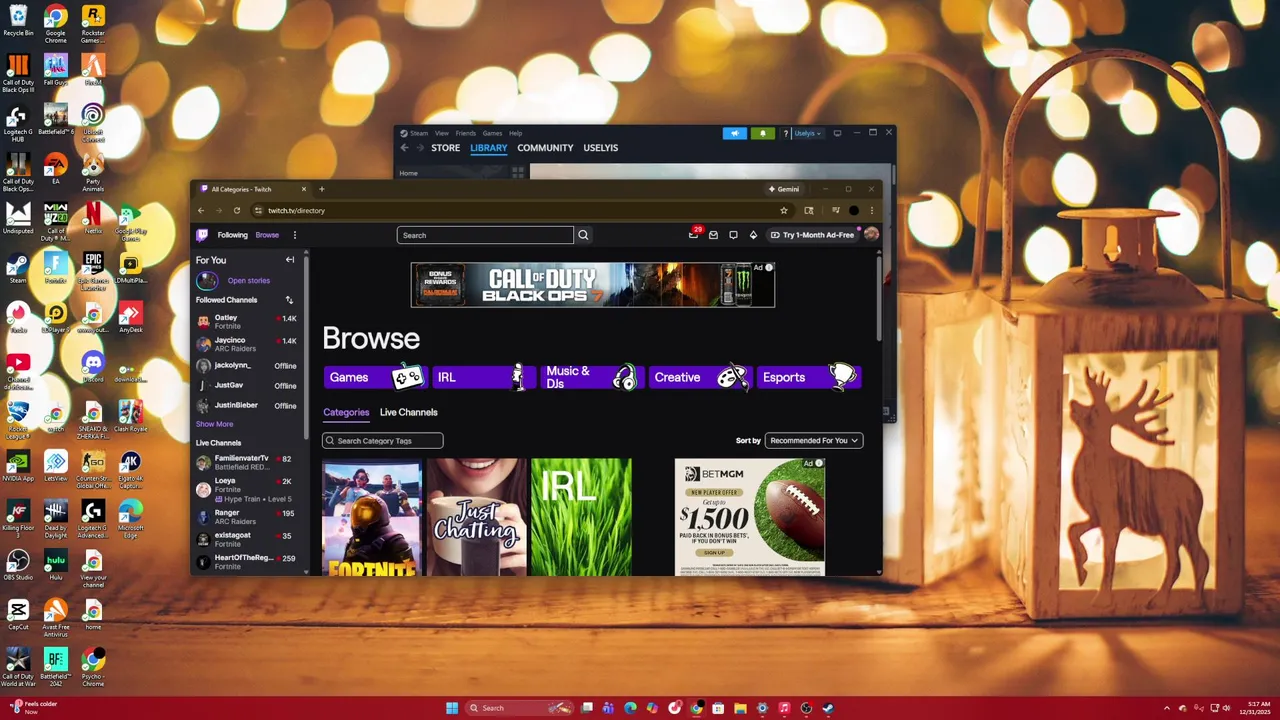Click the Windows Start button
This screenshot has width=1280, height=720.
(452, 708)
